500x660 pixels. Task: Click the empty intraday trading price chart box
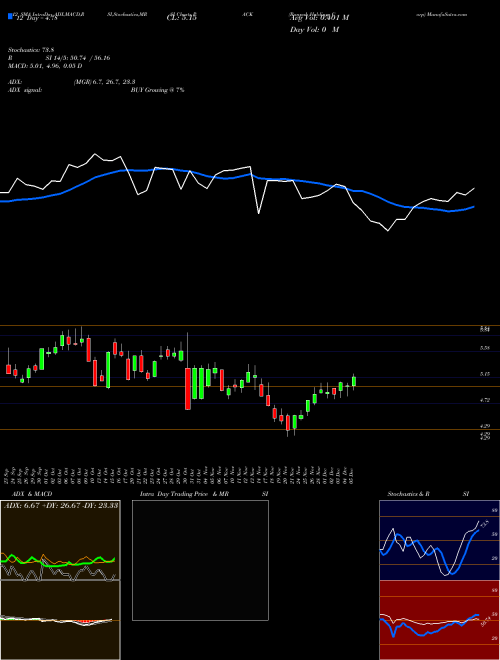coord(200,560)
